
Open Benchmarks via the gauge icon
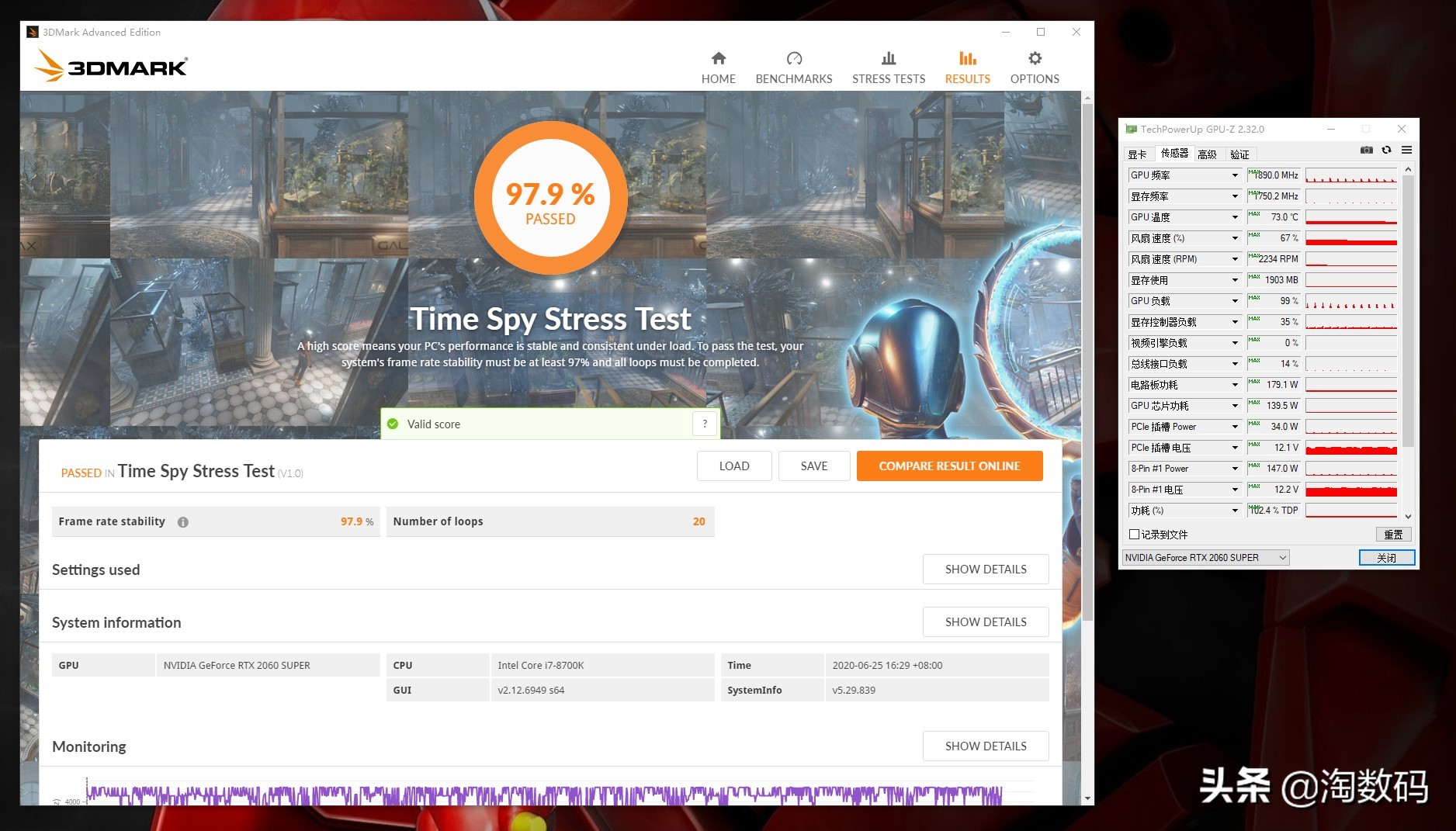tap(793, 59)
